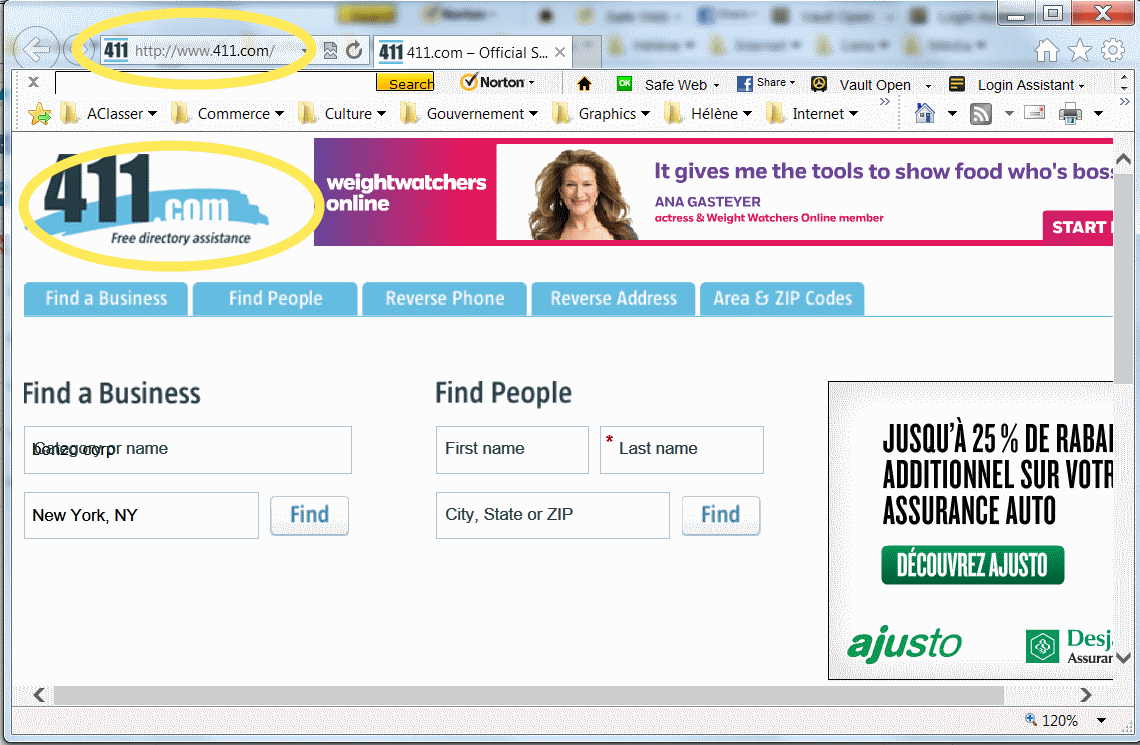The height and width of the screenshot is (745, 1140).
Task: Close the 411.com browser tab
Action: [x=560, y=52]
